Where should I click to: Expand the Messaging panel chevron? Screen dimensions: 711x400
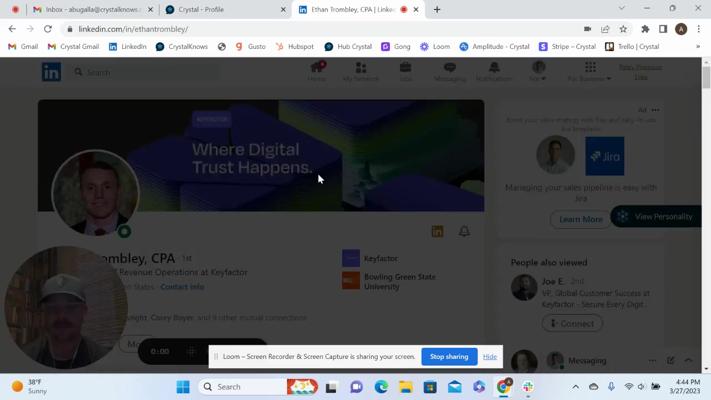pyautogui.click(x=688, y=360)
